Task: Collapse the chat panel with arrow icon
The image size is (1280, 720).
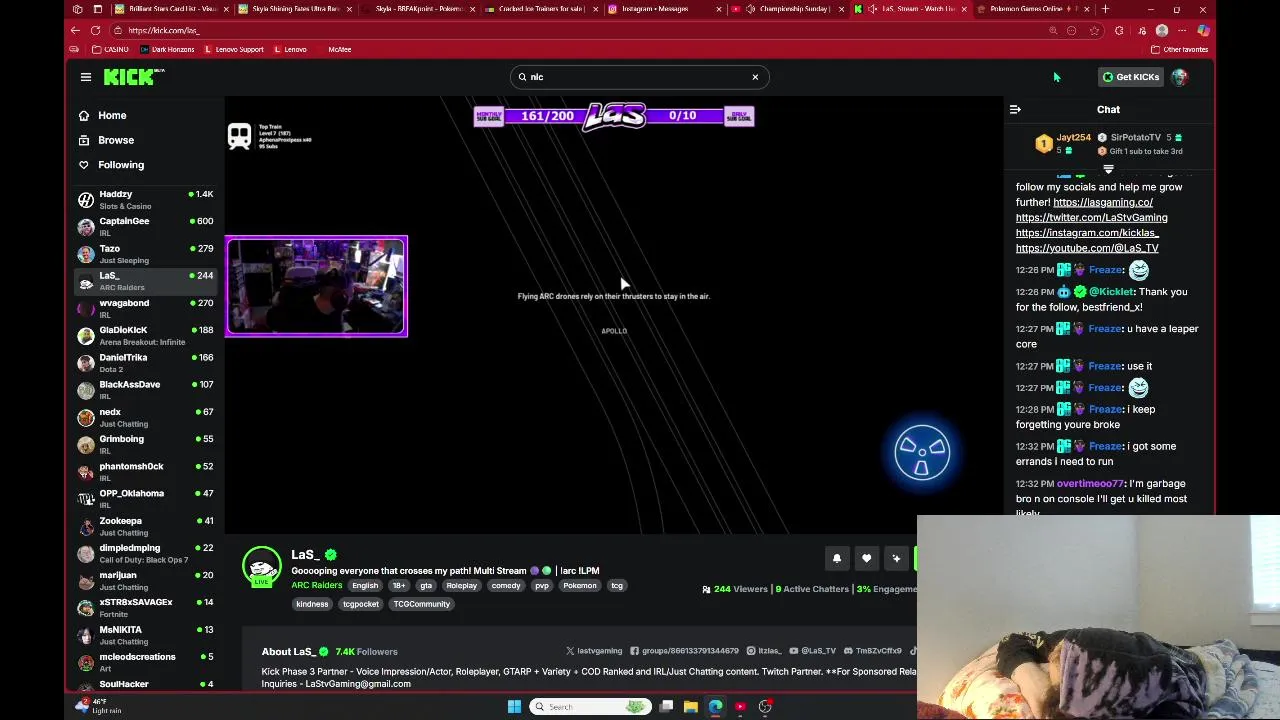Action: [x=1015, y=110]
